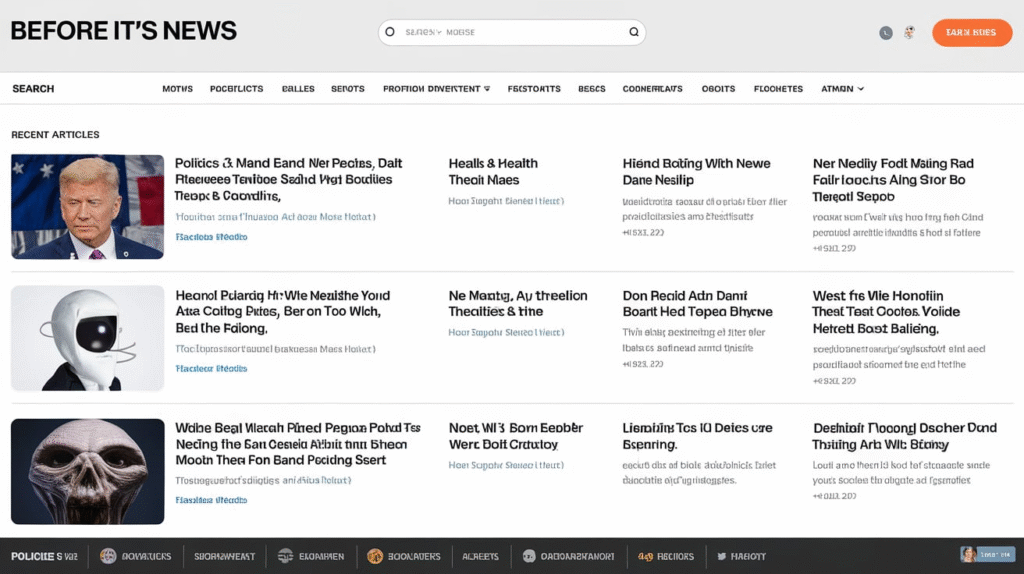Click the avatar badge at footer's end
This screenshot has height=574, width=1024.
tap(987, 555)
